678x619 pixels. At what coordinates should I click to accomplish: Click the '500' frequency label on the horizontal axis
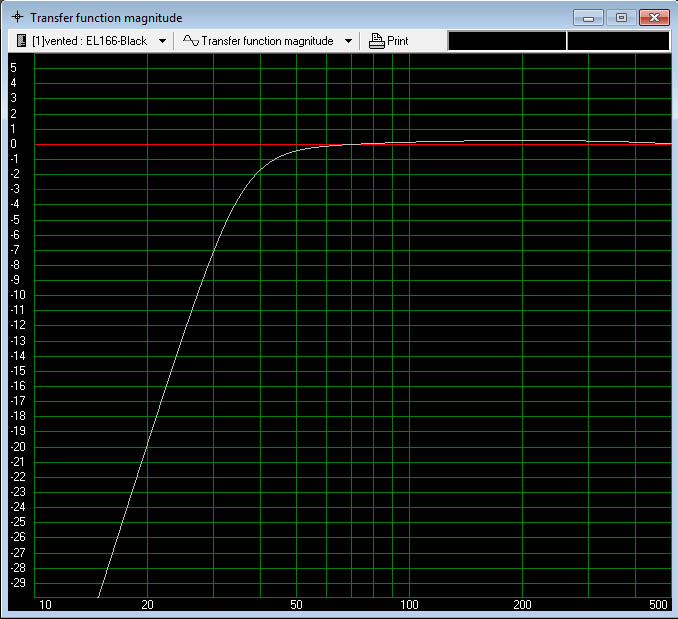coord(659,605)
